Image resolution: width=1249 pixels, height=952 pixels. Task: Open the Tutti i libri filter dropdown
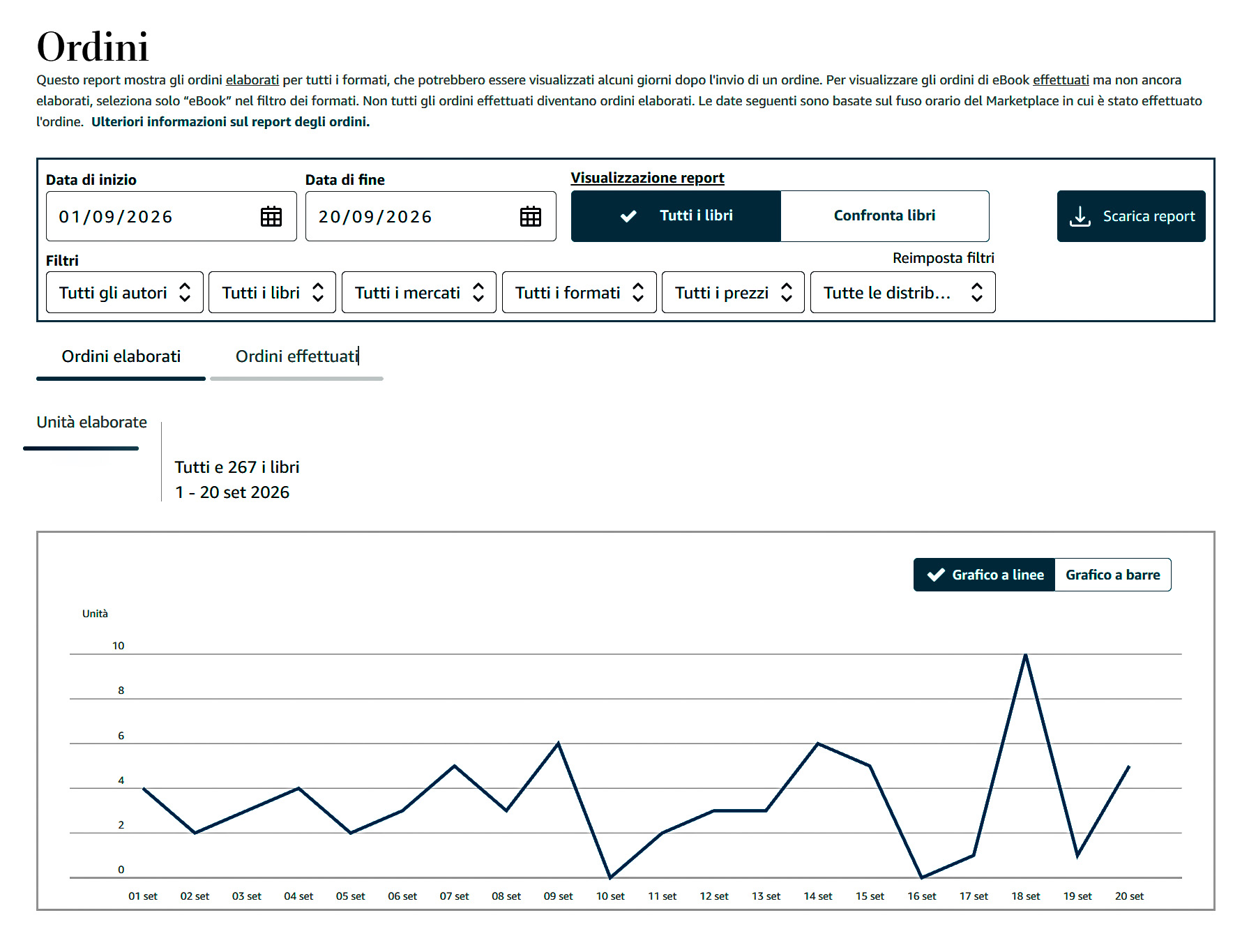click(272, 292)
